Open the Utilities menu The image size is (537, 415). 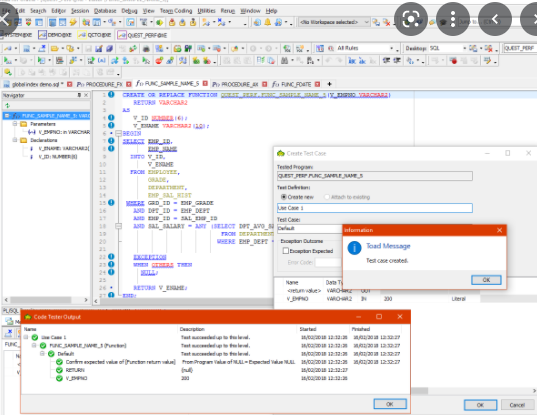[x=206, y=11]
